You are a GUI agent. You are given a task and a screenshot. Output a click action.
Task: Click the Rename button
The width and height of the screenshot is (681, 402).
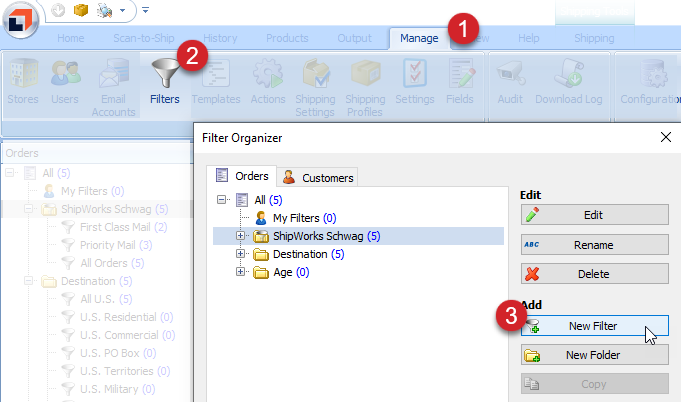coord(595,245)
